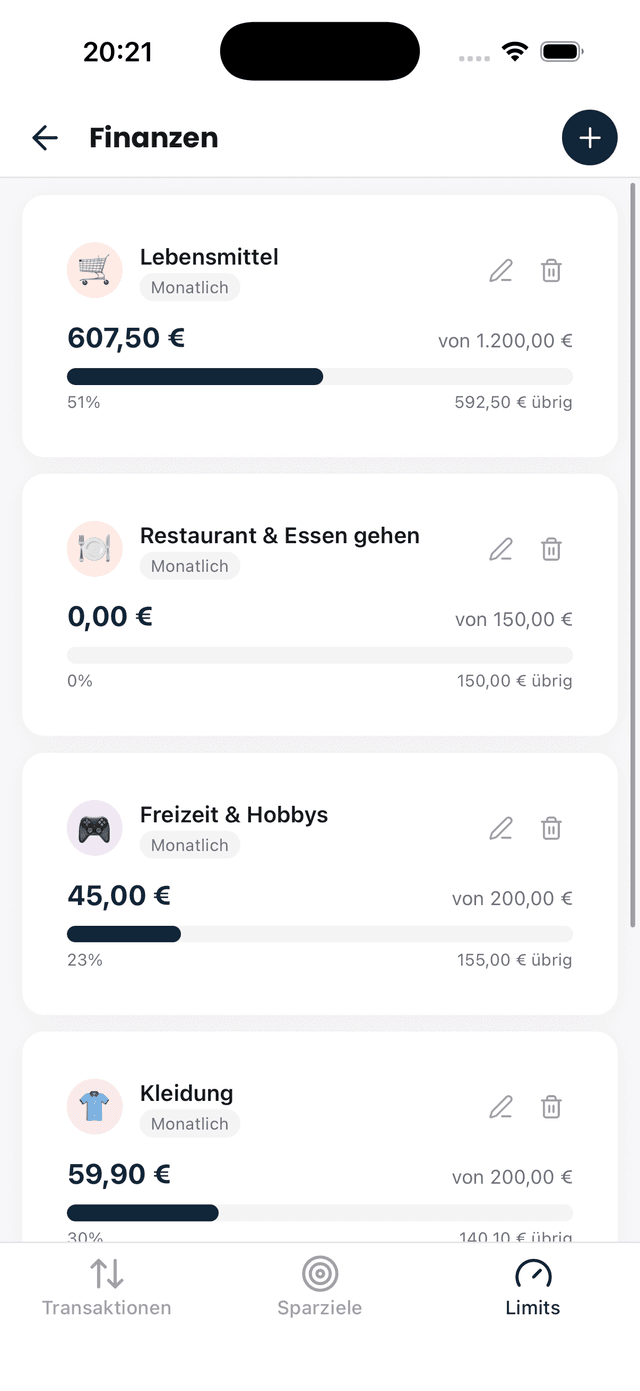Viewport: 640px width, 1391px height.
Task: Add a new limit with the plus button
Action: point(590,137)
